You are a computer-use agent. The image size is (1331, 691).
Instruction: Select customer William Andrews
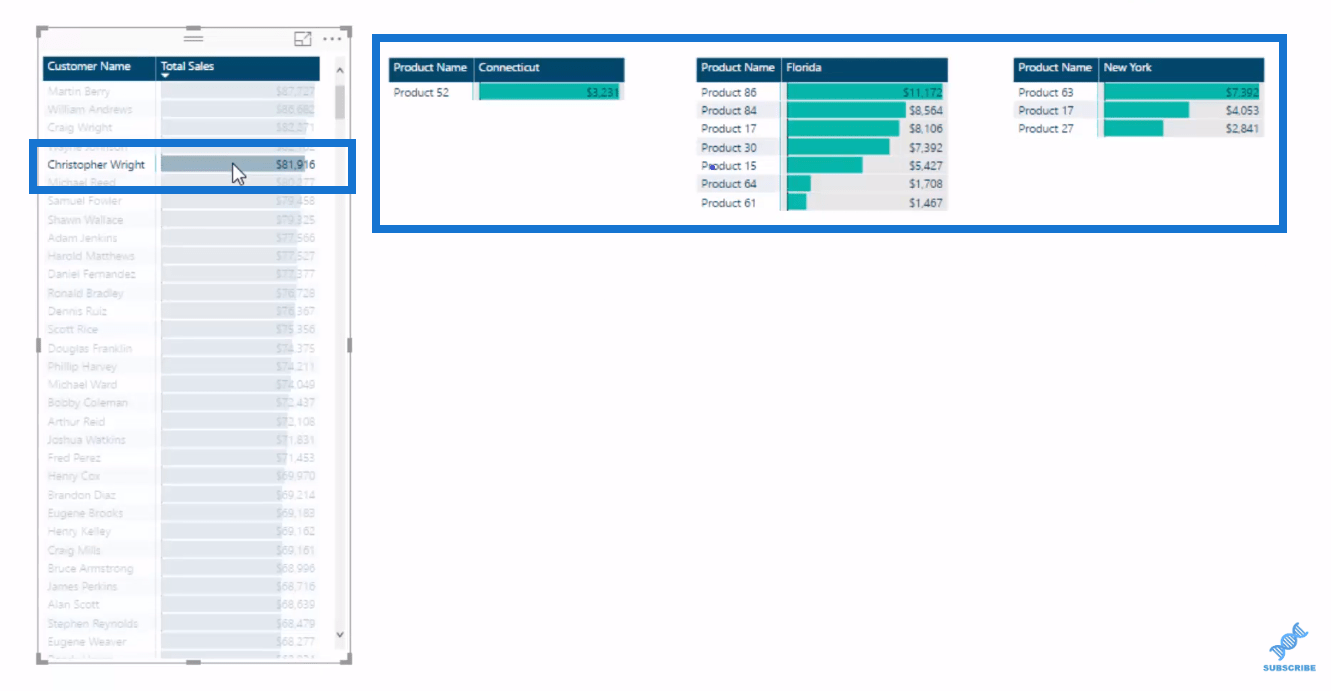[x=89, y=109]
